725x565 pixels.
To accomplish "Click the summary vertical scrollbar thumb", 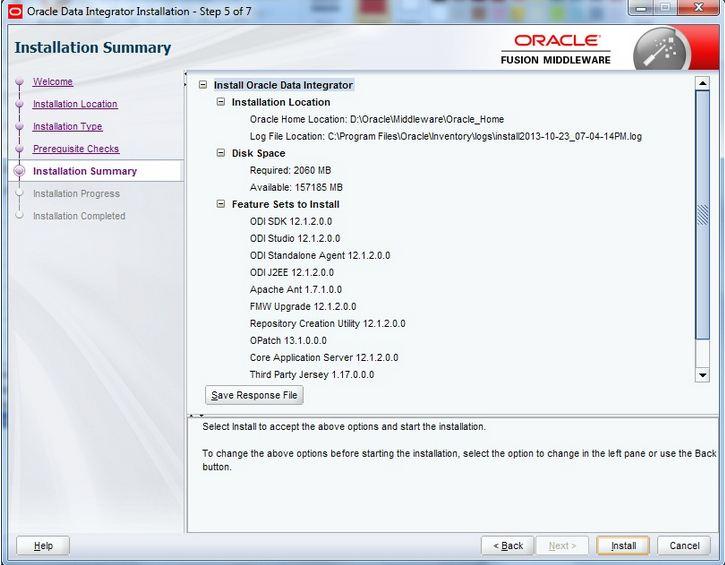I will [702, 215].
